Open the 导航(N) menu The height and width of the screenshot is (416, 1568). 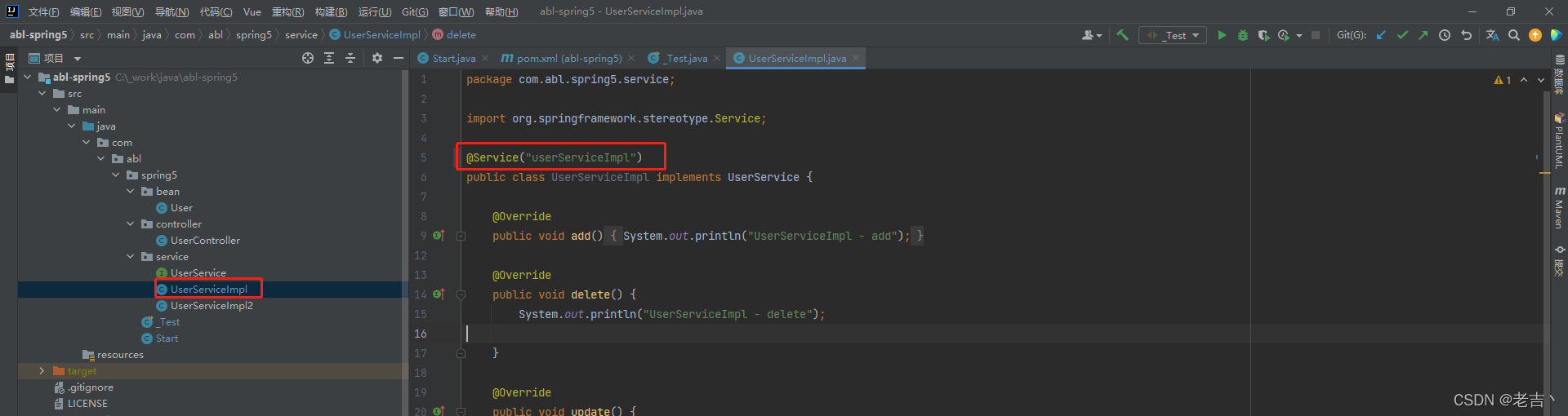pos(171,11)
